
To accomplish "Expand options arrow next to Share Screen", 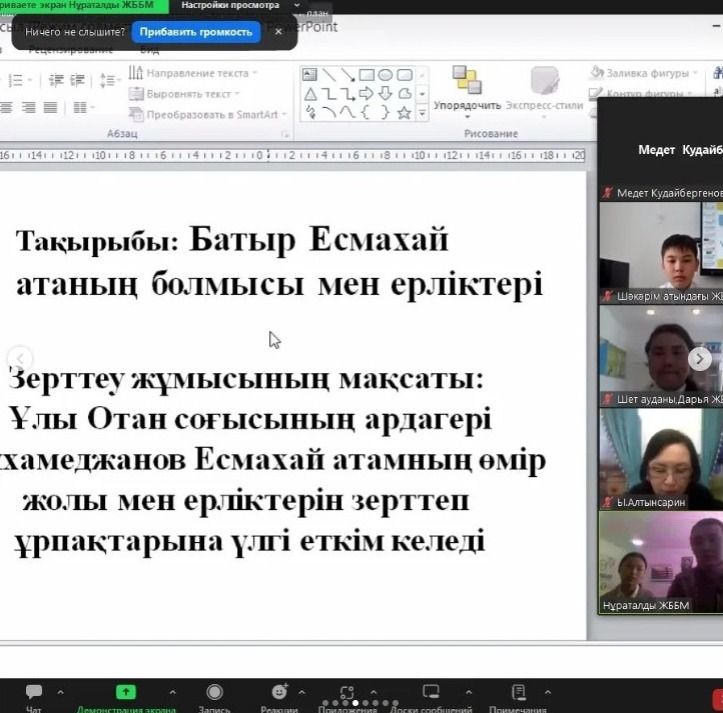I will coord(171,691).
